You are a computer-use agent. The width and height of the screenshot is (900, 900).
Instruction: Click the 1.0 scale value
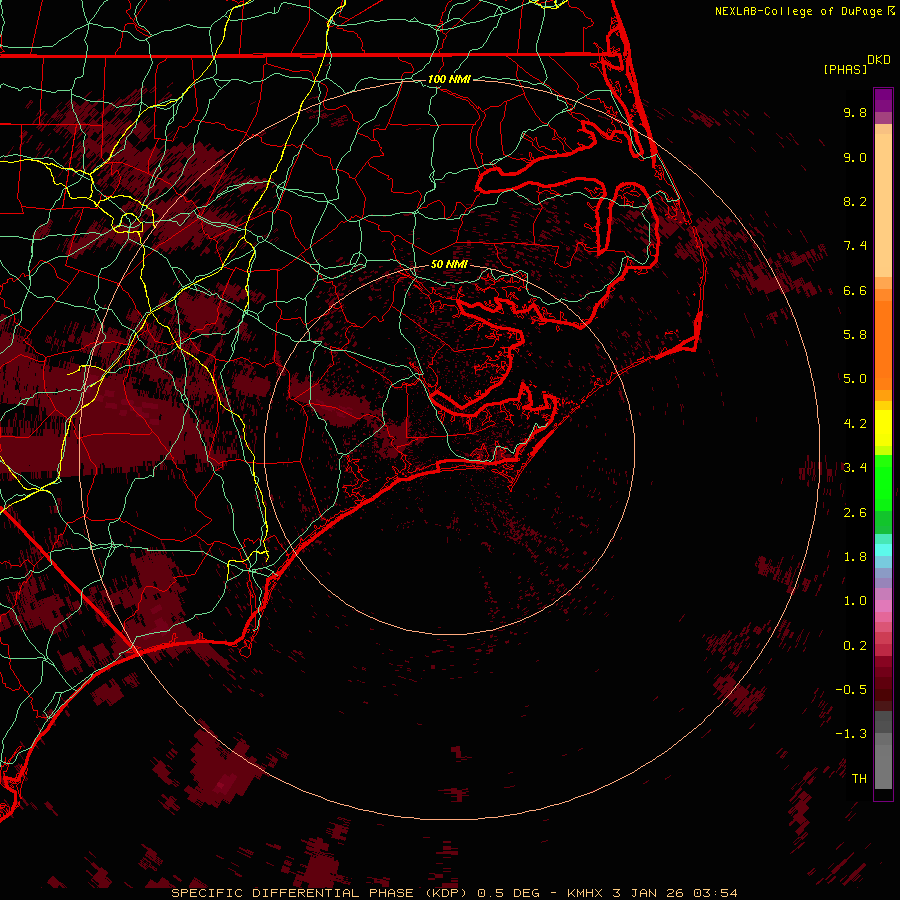855,601
